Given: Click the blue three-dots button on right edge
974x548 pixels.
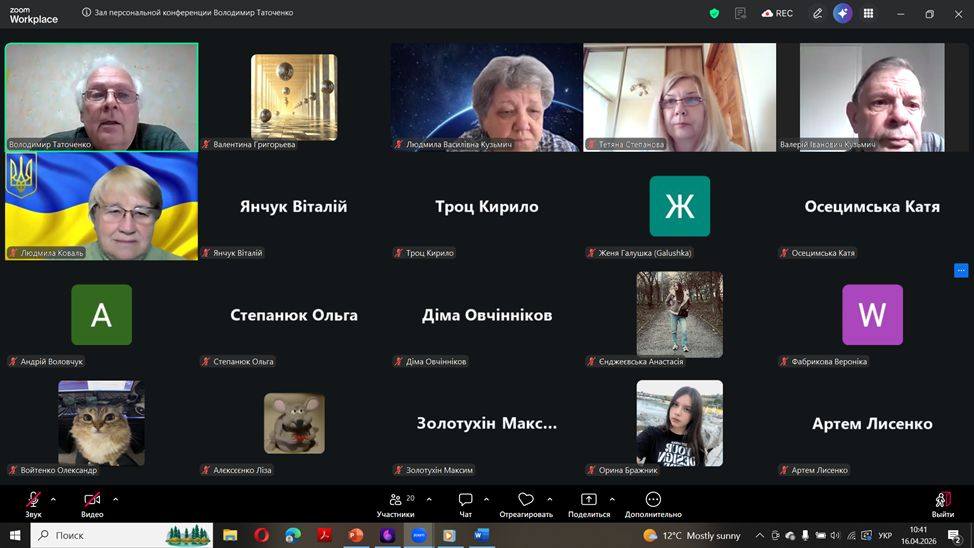Looking at the screenshot, I should coord(961,270).
